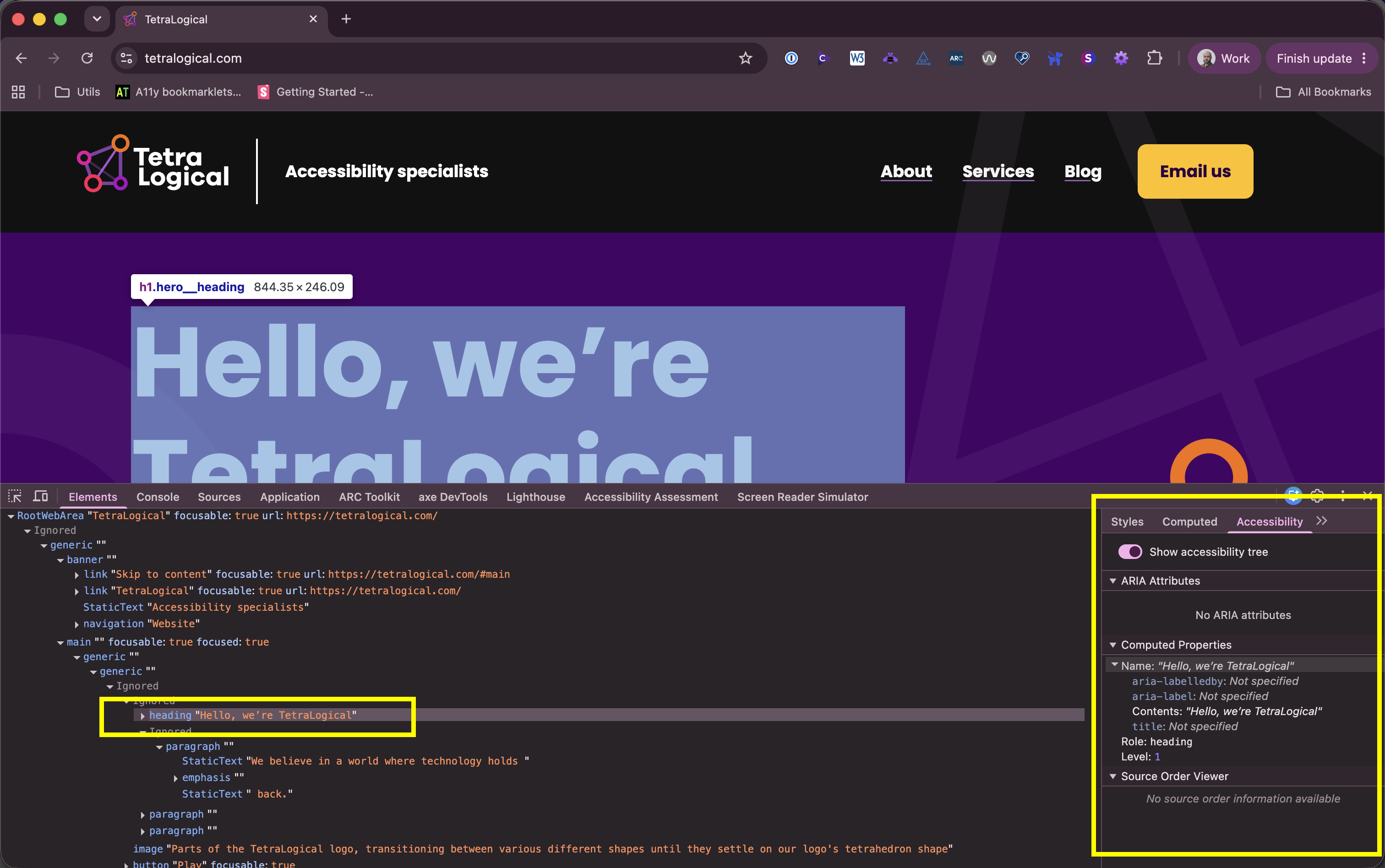Screen dimensions: 1385x868
Task: Collapse the banner node in the tree
Action: [x=60, y=560]
